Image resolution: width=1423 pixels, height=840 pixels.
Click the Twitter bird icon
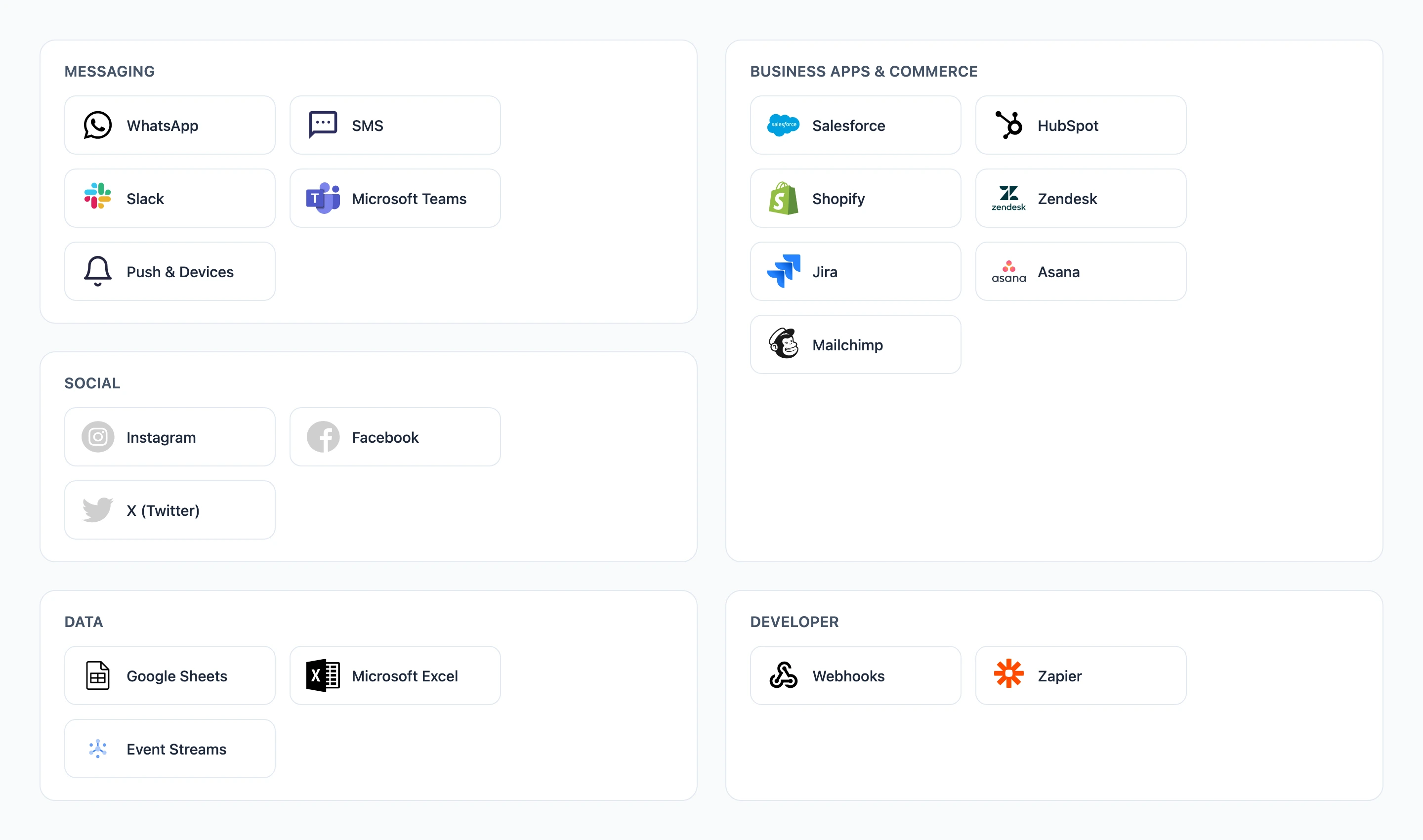[97, 509]
